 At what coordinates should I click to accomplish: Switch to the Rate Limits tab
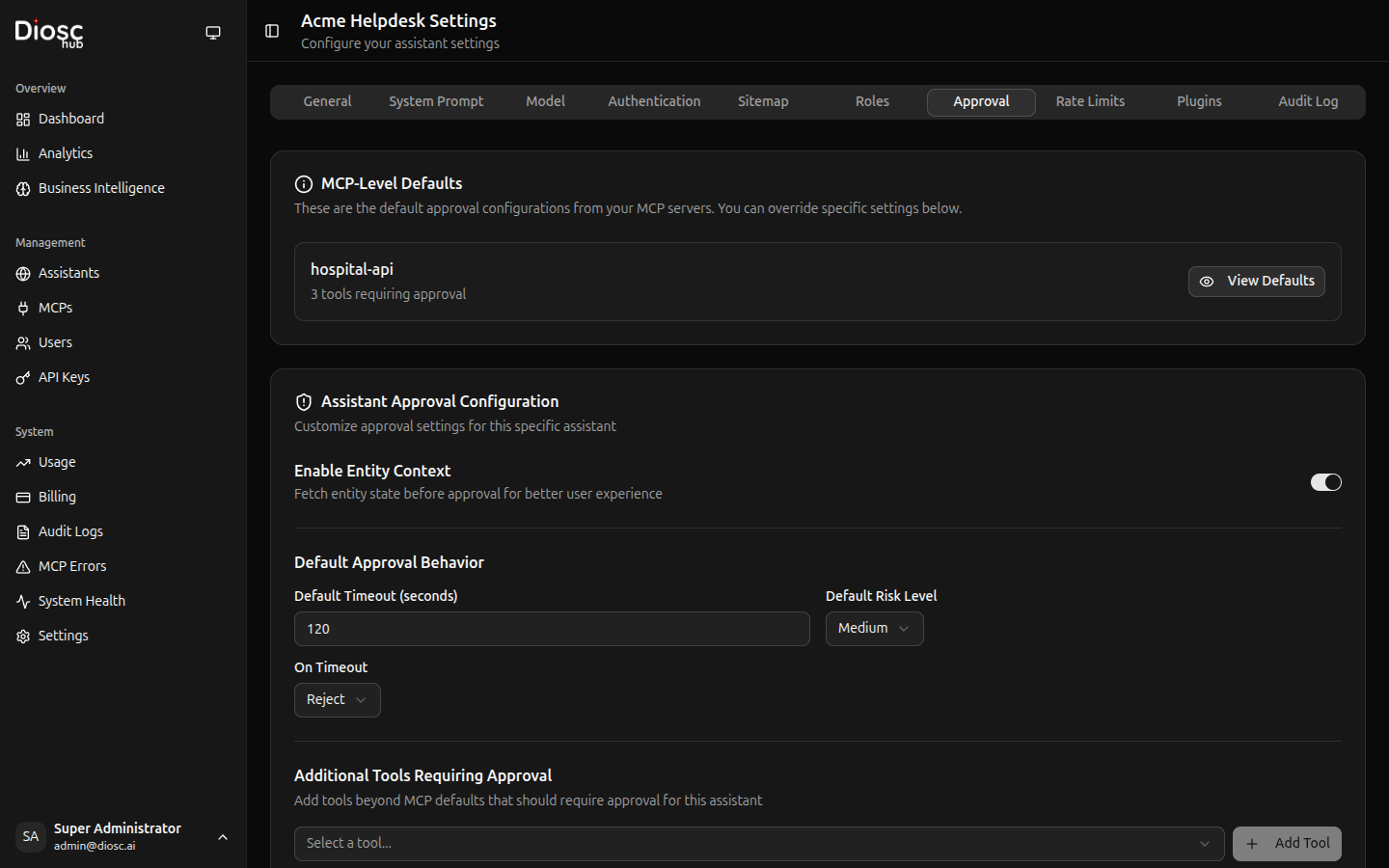[x=1090, y=102]
